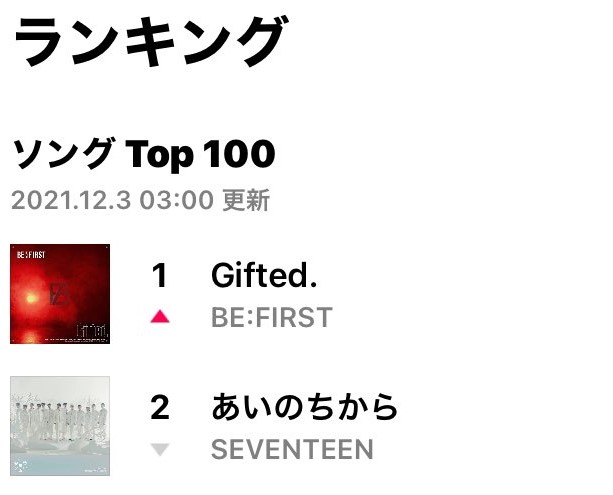
Task: Click the Gifted text on red artwork
Action: (x=92, y=330)
